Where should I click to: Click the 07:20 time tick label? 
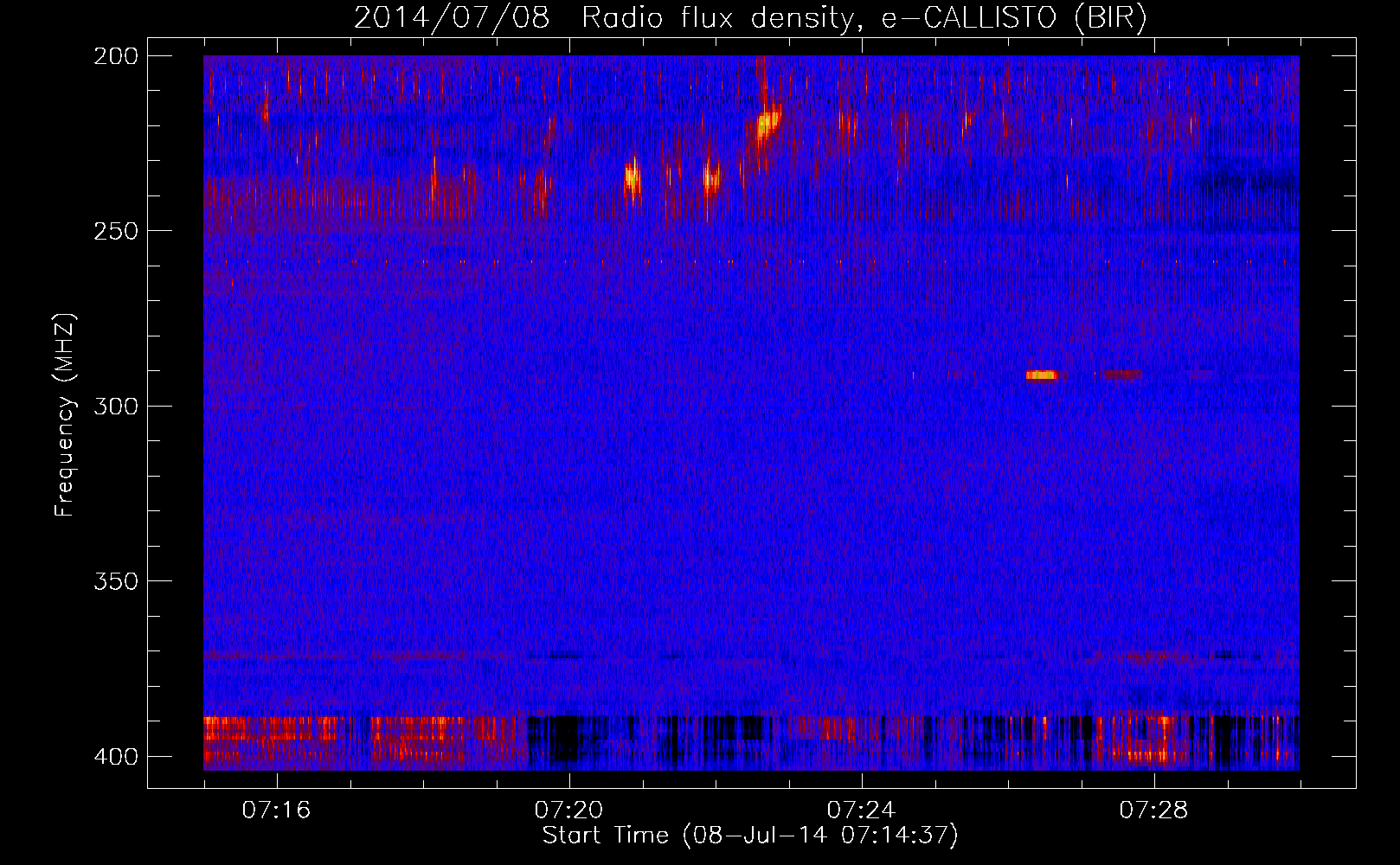click(568, 811)
